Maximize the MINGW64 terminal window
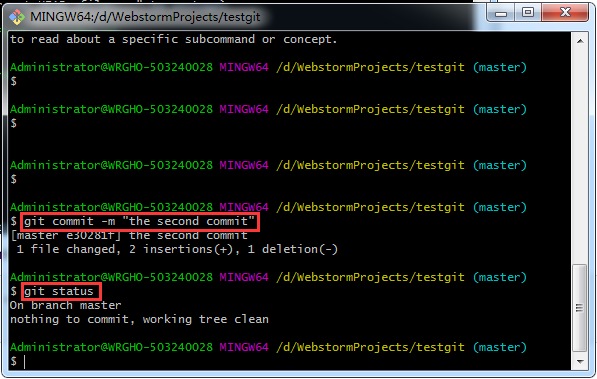This screenshot has height=379, width=597. pos(528,13)
